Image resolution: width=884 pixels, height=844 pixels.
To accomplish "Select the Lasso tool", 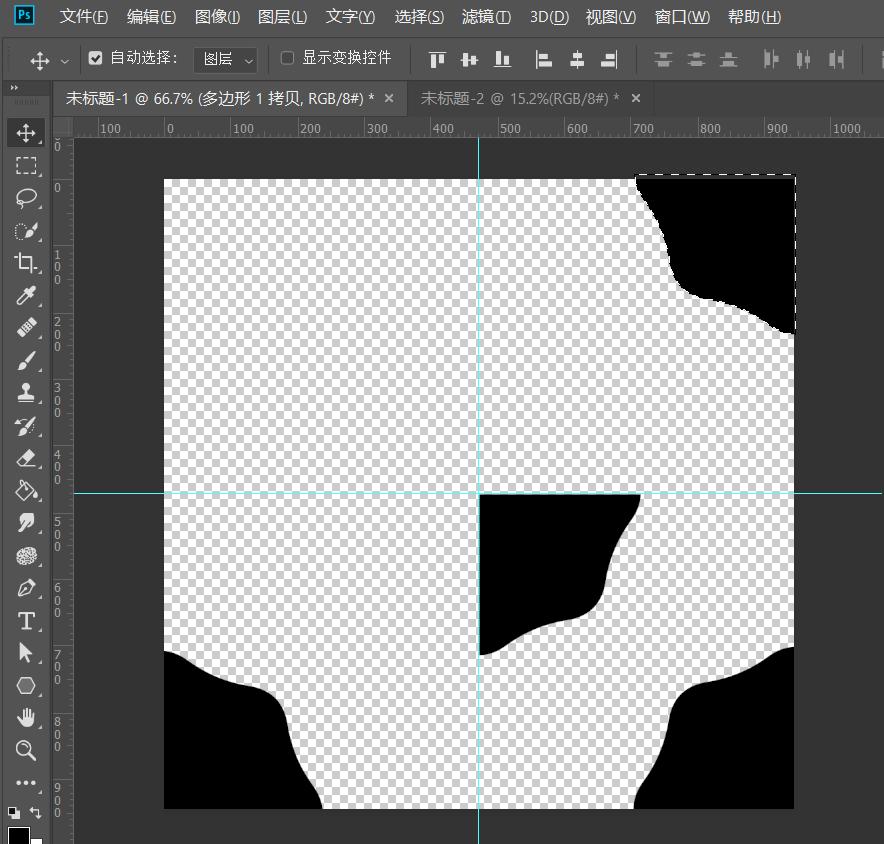I will [x=26, y=198].
